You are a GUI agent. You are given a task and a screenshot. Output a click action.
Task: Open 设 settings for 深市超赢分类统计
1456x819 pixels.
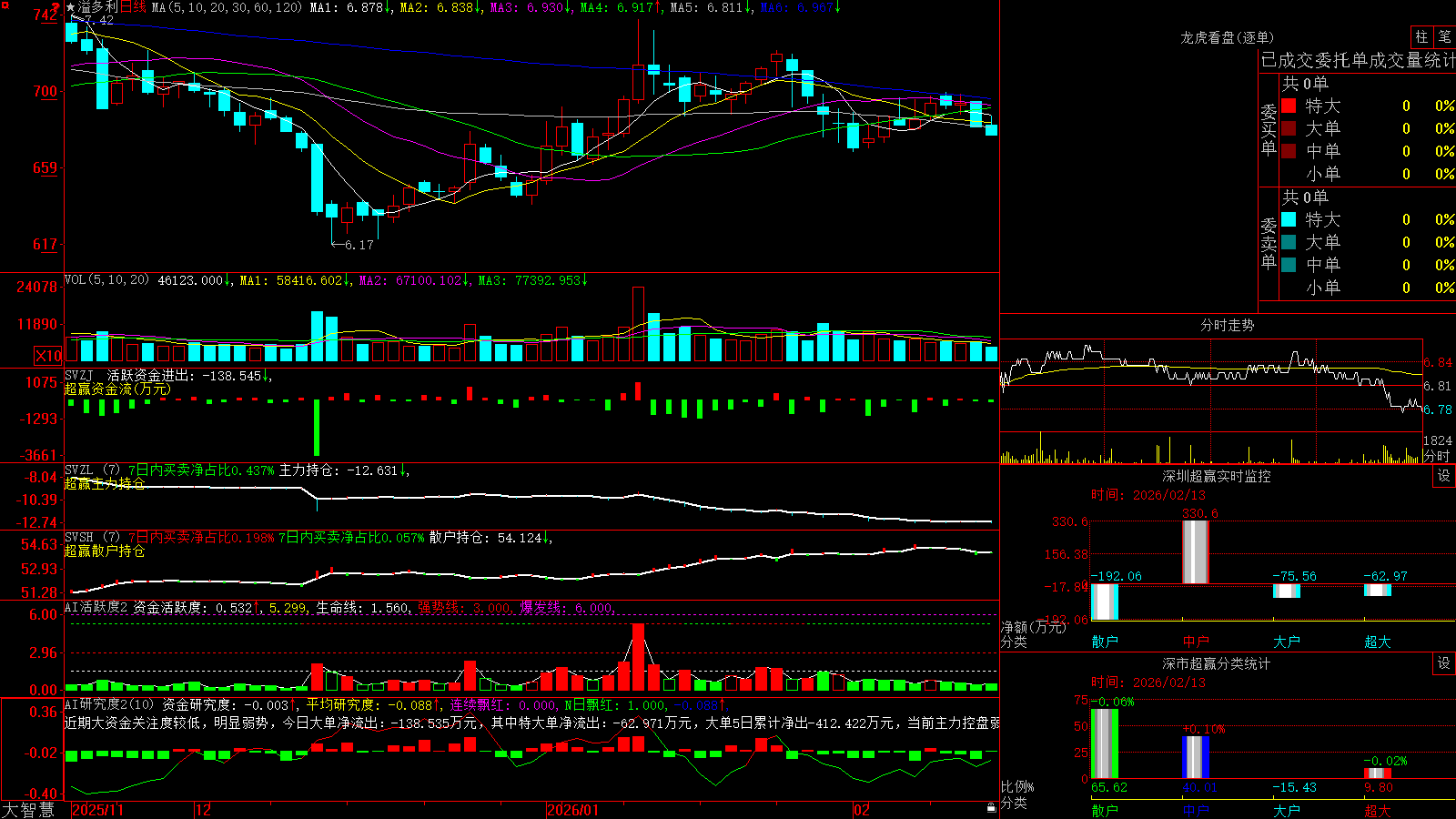1444,663
